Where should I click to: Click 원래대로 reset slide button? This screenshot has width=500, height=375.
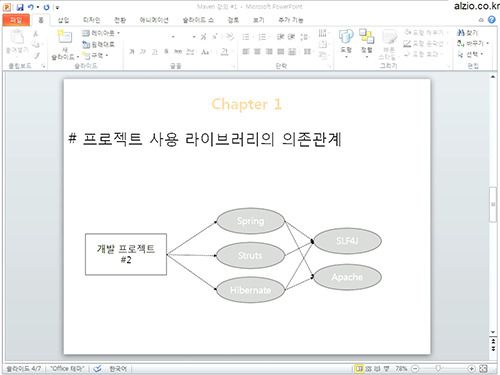(99, 44)
